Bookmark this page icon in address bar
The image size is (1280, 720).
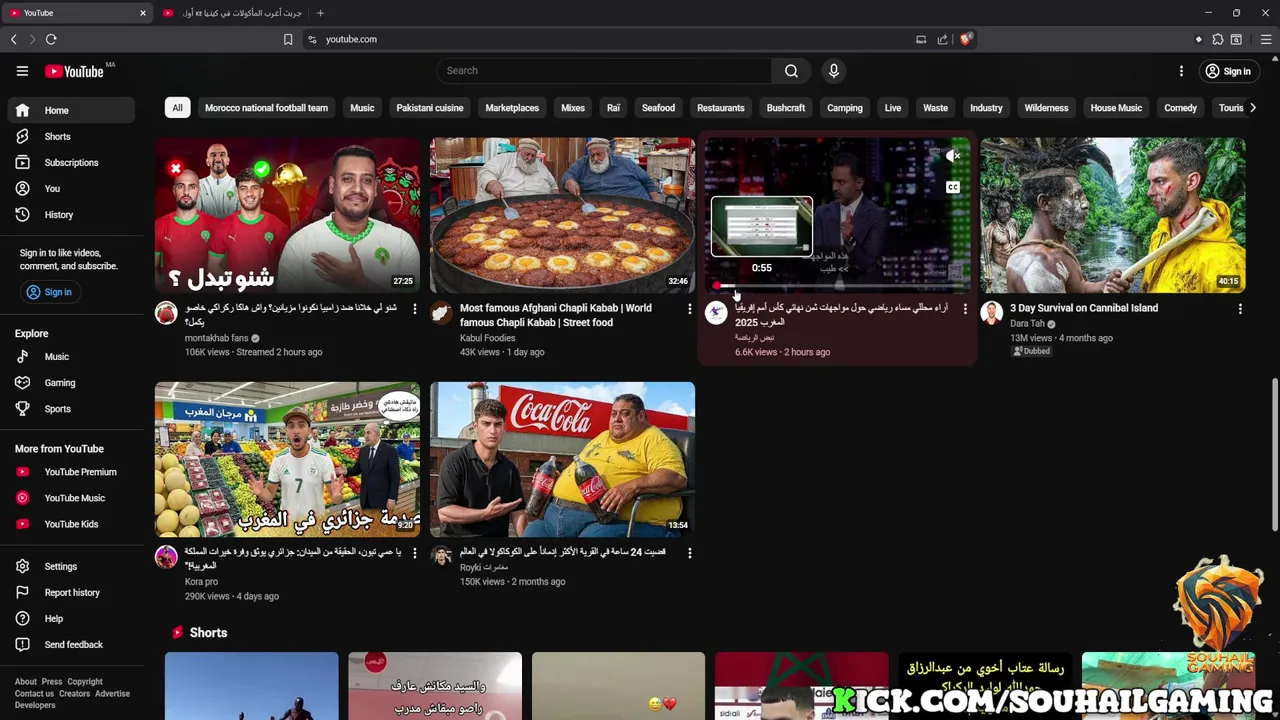(288, 39)
